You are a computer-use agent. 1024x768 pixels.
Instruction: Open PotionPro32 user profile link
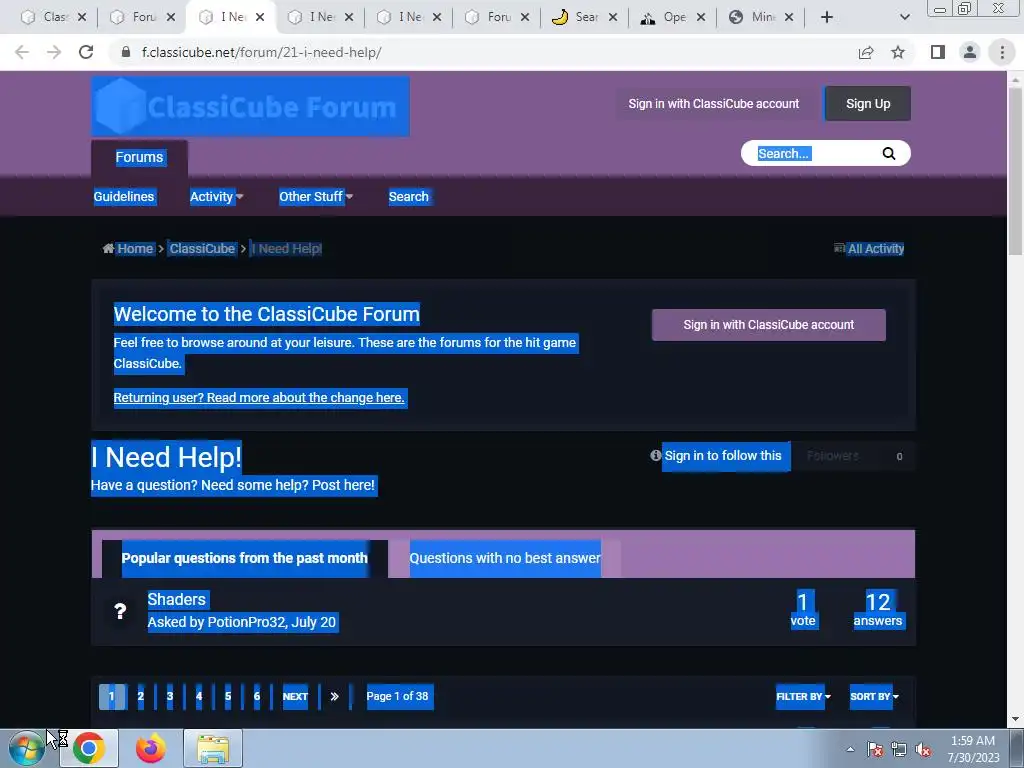tap(246, 622)
